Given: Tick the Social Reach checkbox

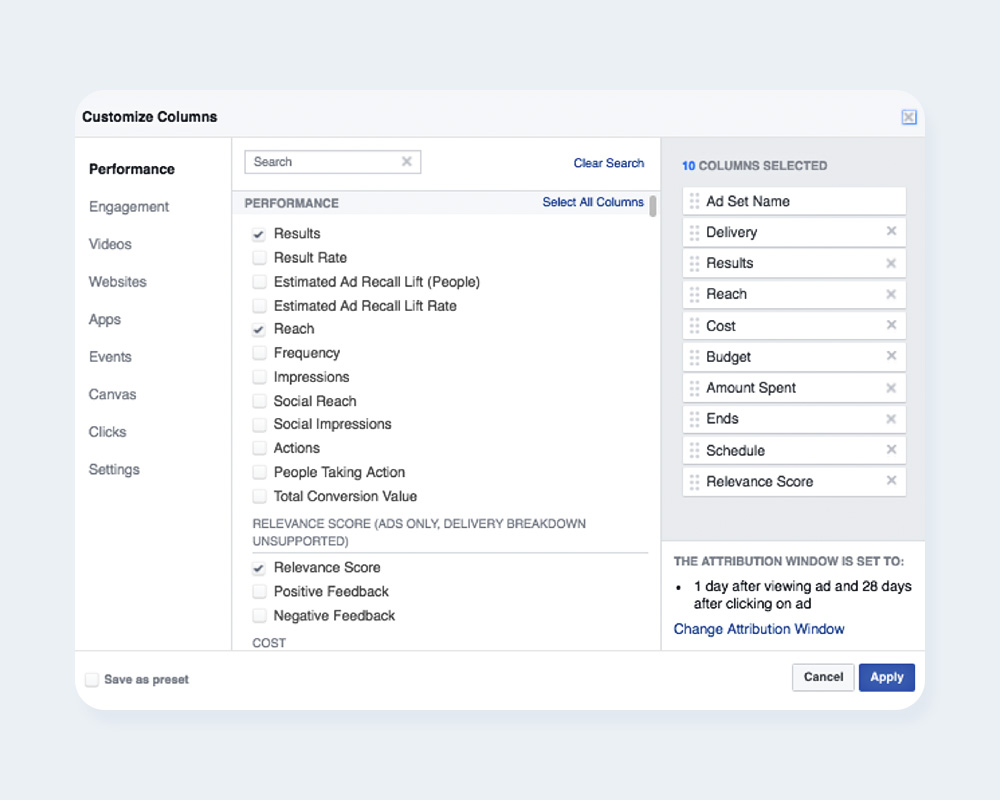Looking at the screenshot, I should tap(259, 401).
